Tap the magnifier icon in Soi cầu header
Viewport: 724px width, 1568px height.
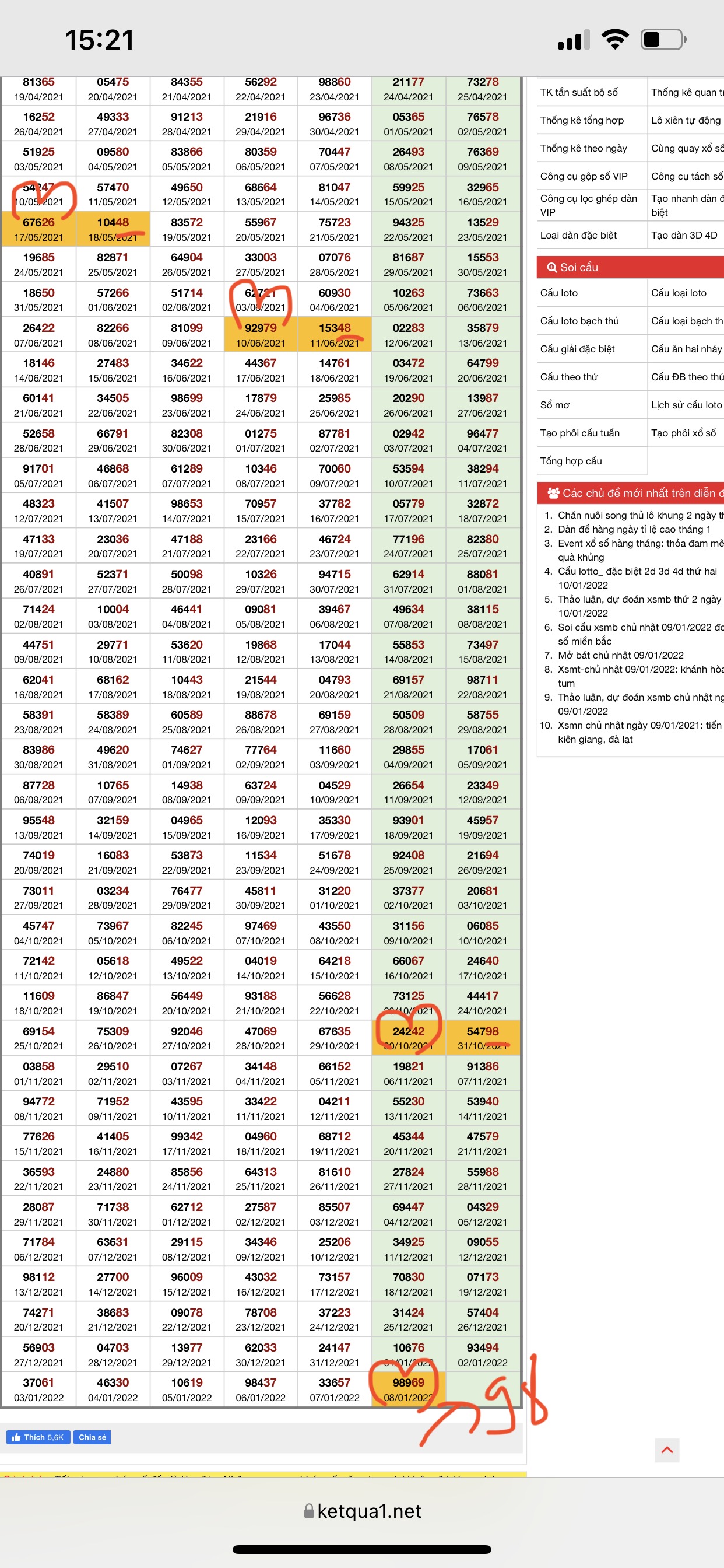coord(552,267)
